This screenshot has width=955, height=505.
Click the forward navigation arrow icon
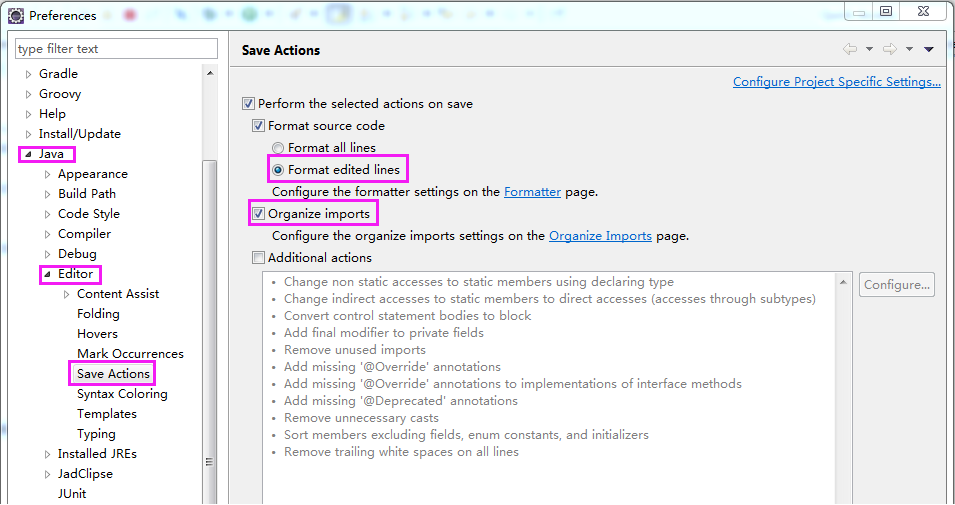coord(890,49)
